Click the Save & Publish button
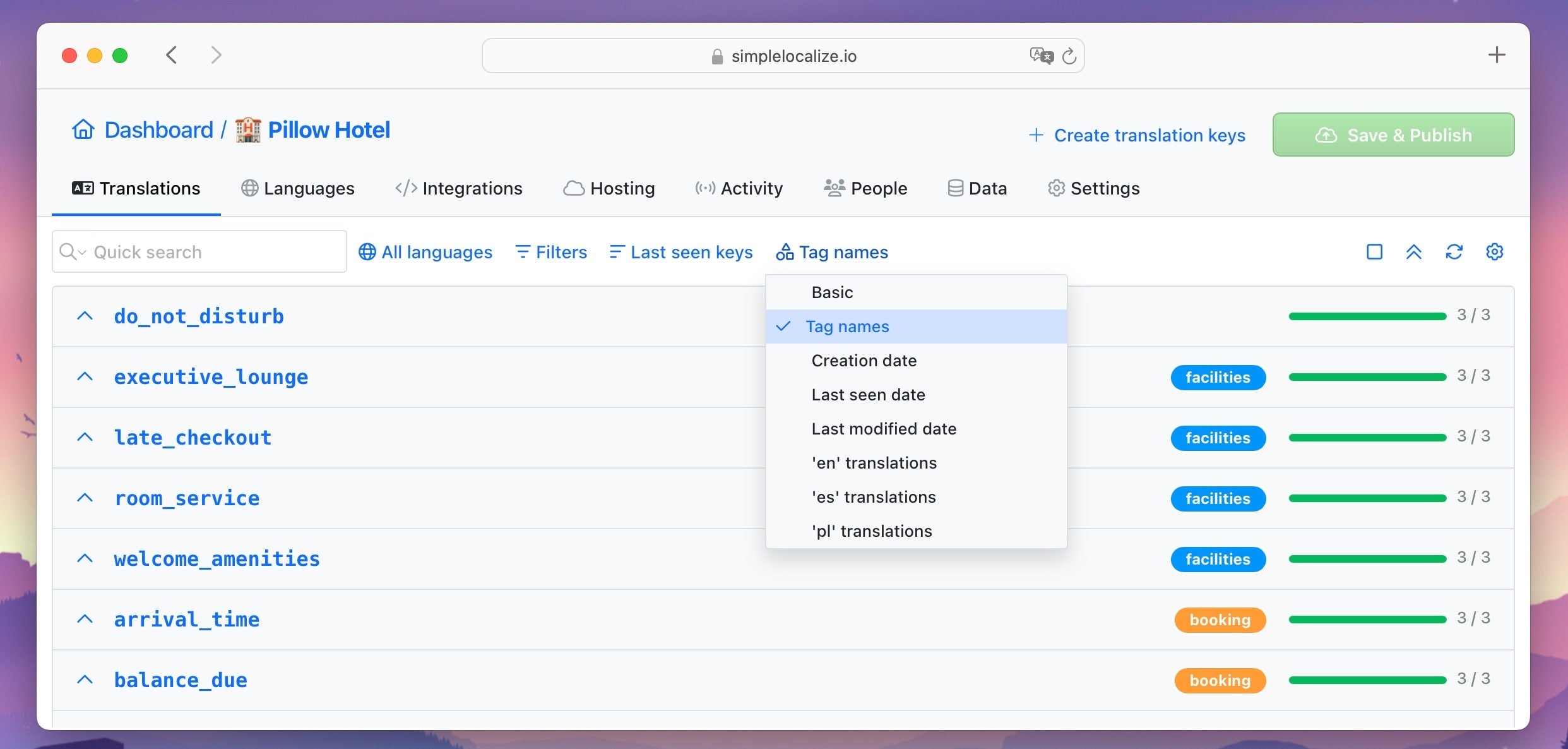The height and width of the screenshot is (749, 1568). pos(1393,135)
